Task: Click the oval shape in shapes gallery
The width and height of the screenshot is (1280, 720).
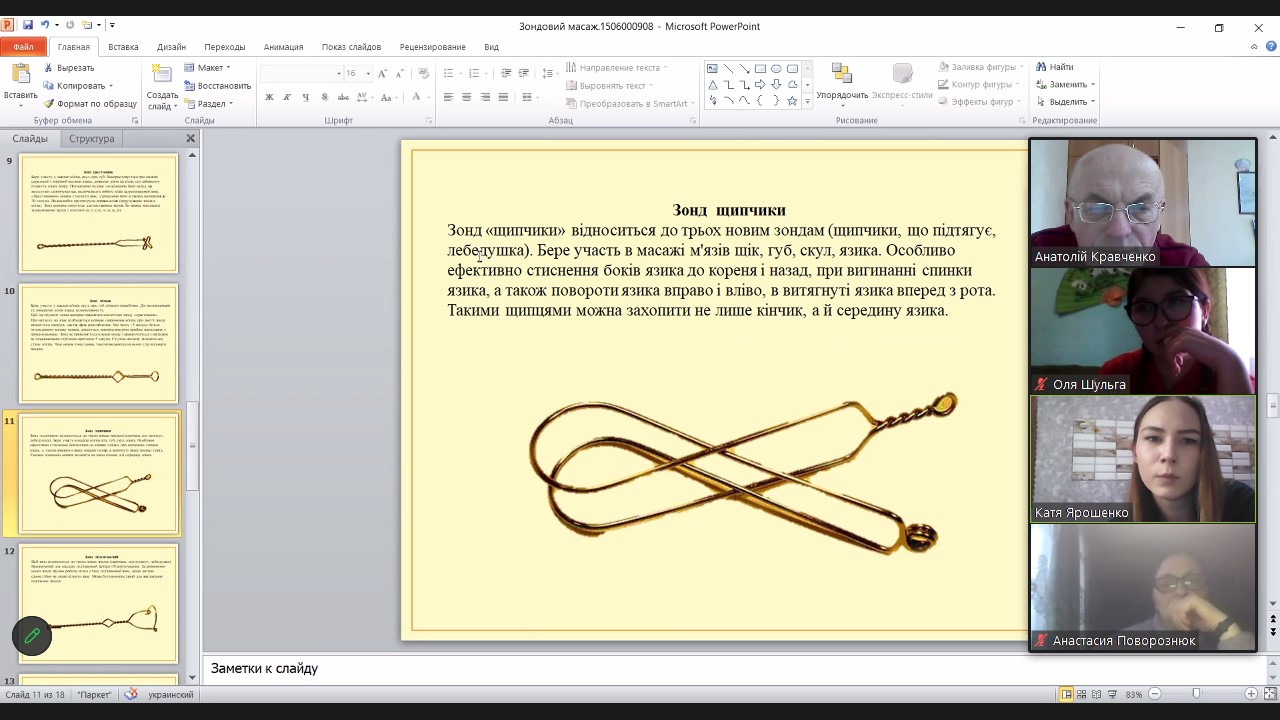Action: coord(776,69)
